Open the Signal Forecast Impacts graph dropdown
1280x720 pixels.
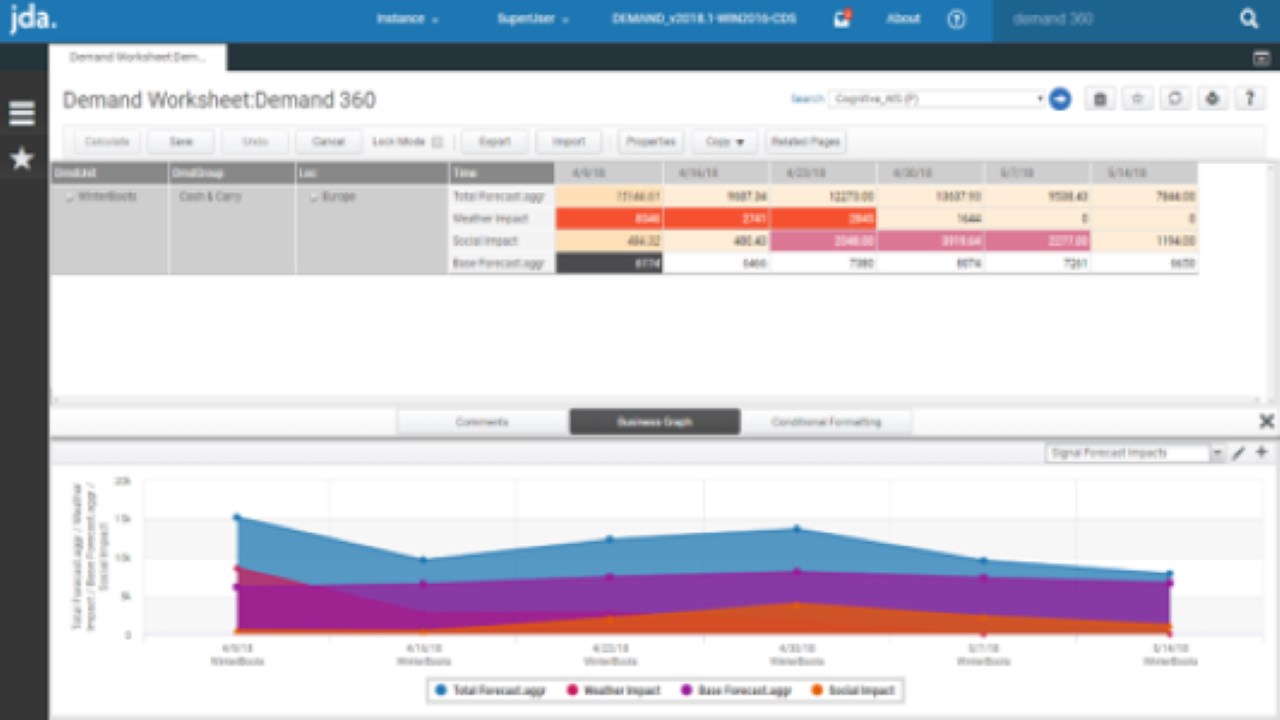(x=1135, y=453)
